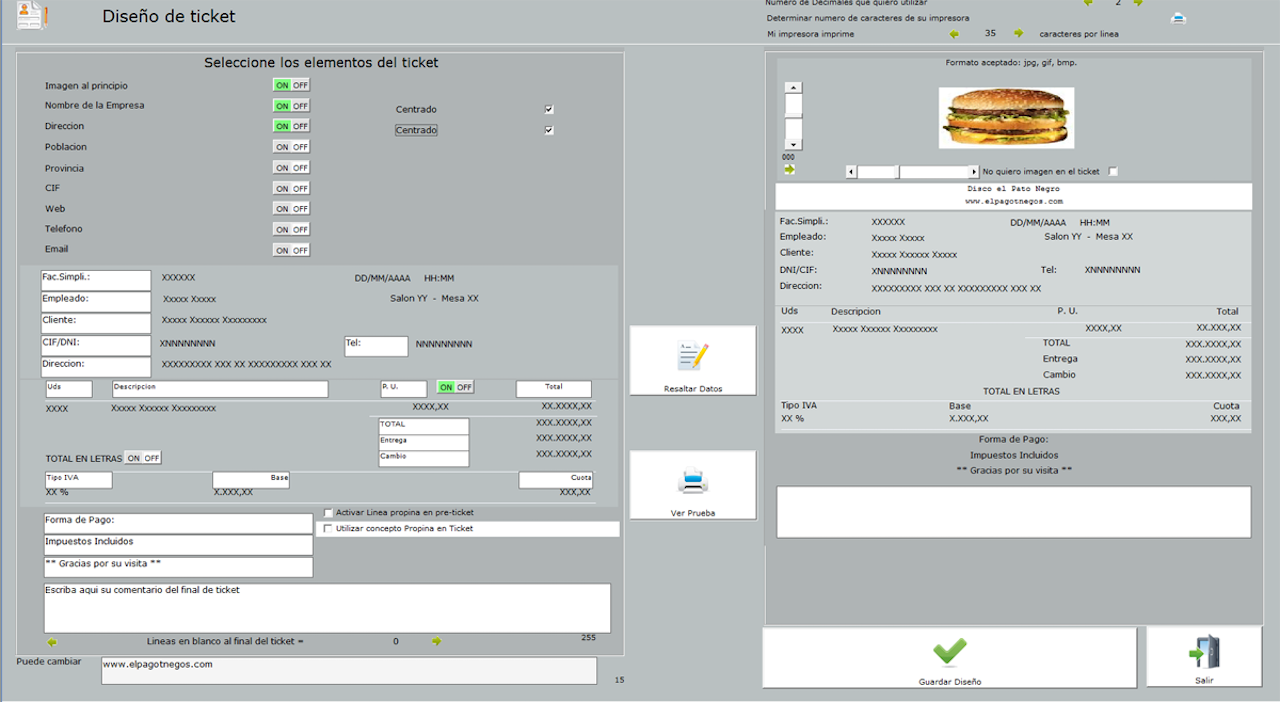The image size is (1280, 702).
Task: Click green arrow below the 000 image counter
Action: [x=789, y=170]
